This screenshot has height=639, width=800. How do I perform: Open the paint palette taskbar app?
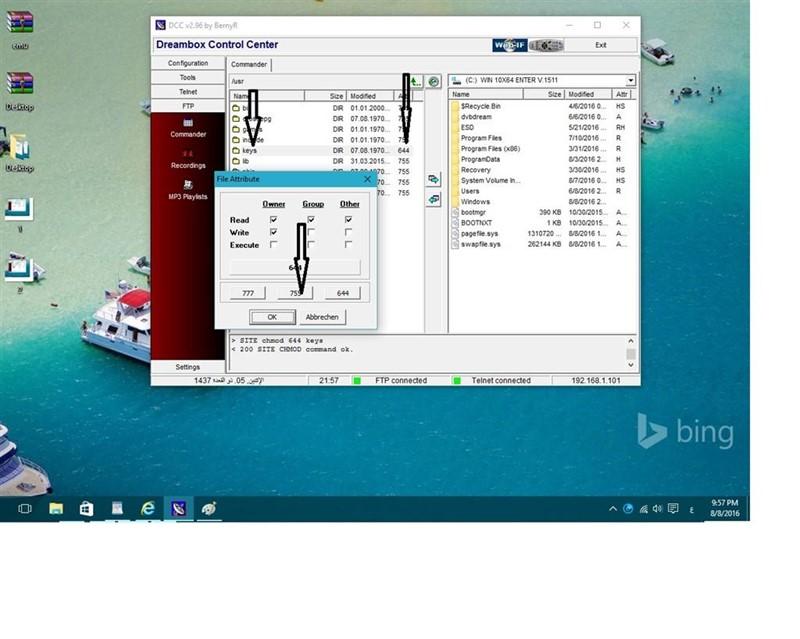pyautogui.click(x=209, y=508)
